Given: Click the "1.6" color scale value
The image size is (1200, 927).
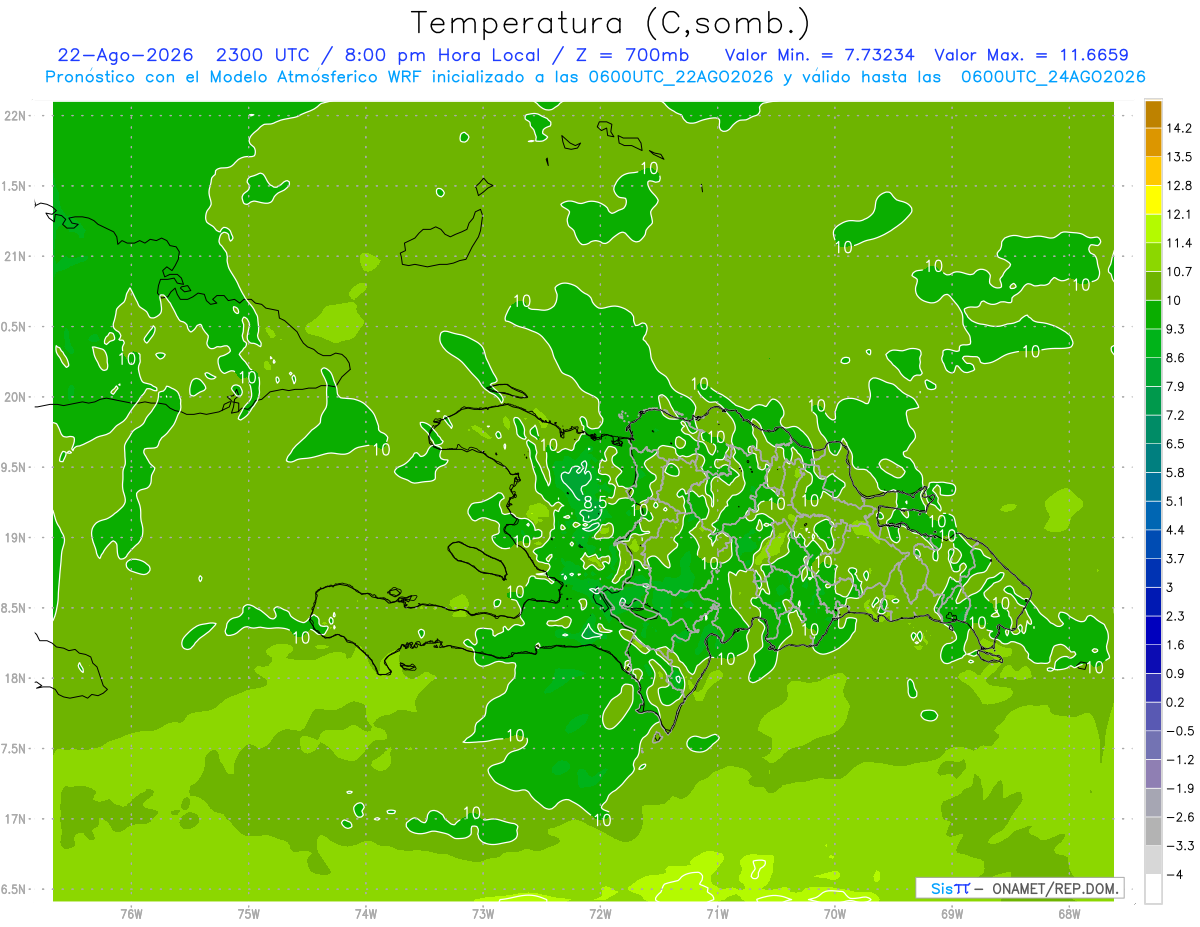Looking at the screenshot, I should tap(1176, 645).
